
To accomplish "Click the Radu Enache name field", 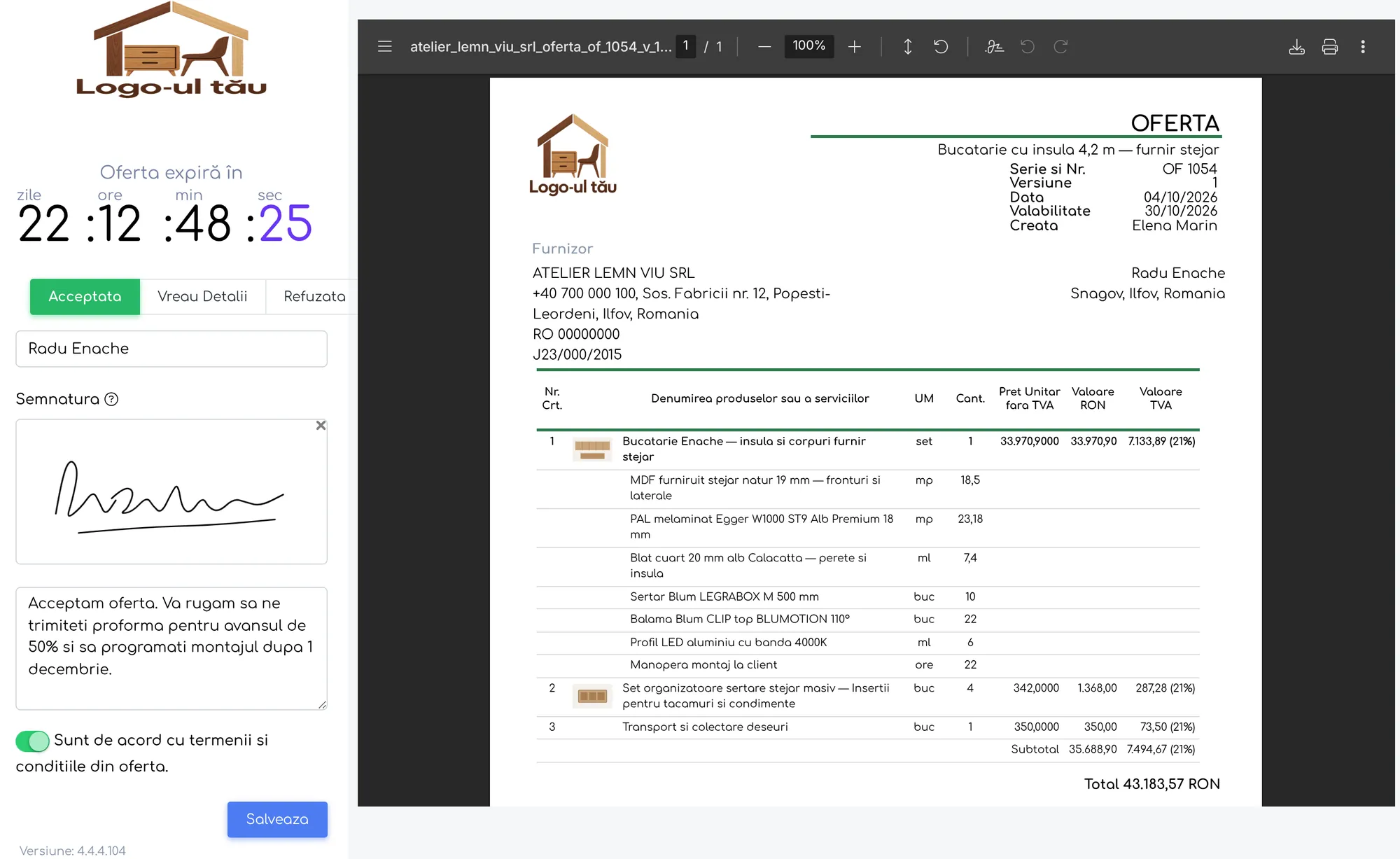I will point(171,349).
